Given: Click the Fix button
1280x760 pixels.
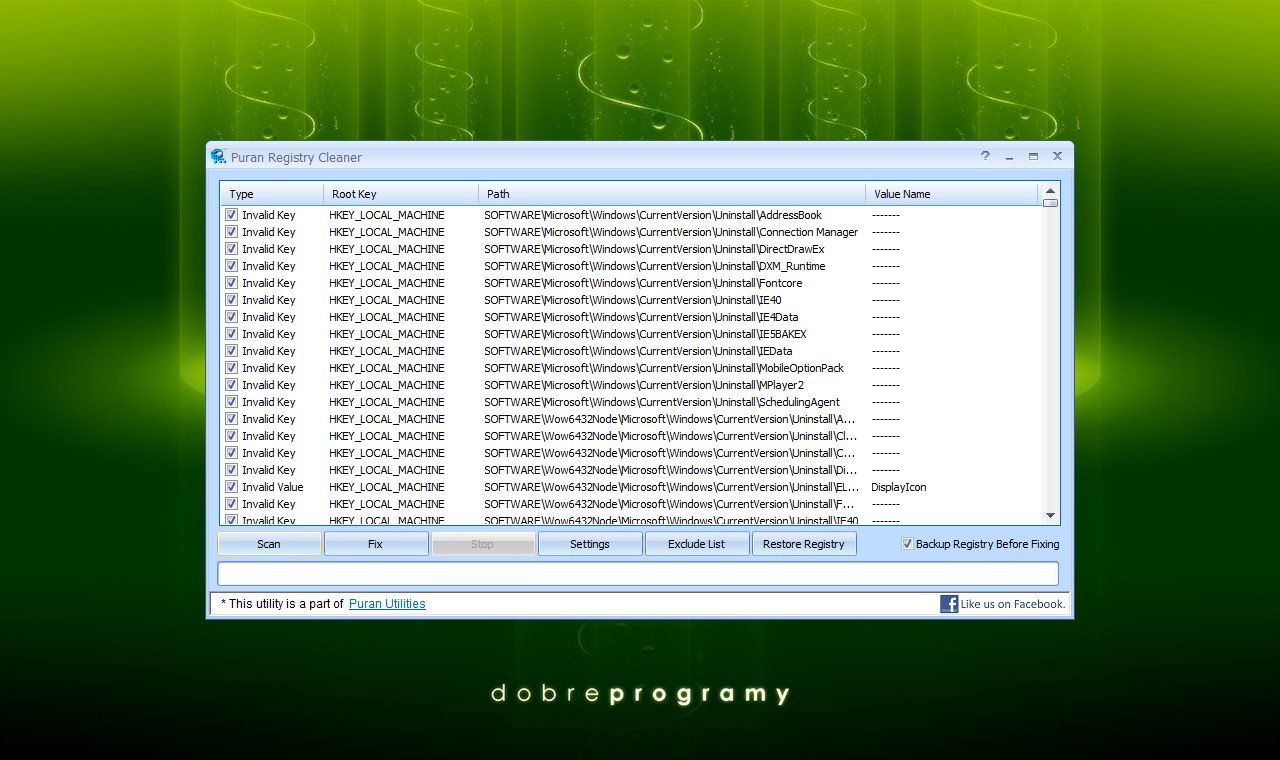Looking at the screenshot, I should 376,544.
